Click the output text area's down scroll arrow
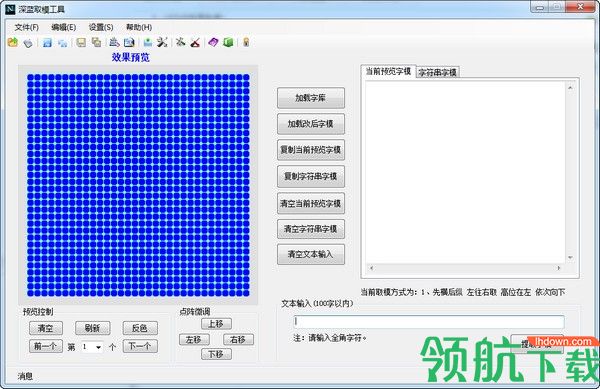 pos(570,257)
